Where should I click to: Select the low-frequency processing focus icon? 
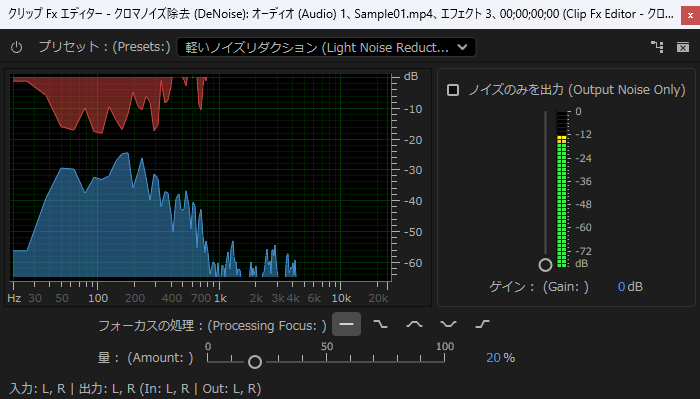point(380,324)
